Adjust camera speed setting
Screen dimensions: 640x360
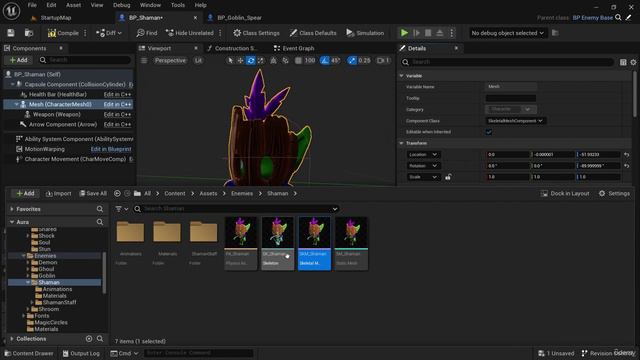(x=383, y=60)
